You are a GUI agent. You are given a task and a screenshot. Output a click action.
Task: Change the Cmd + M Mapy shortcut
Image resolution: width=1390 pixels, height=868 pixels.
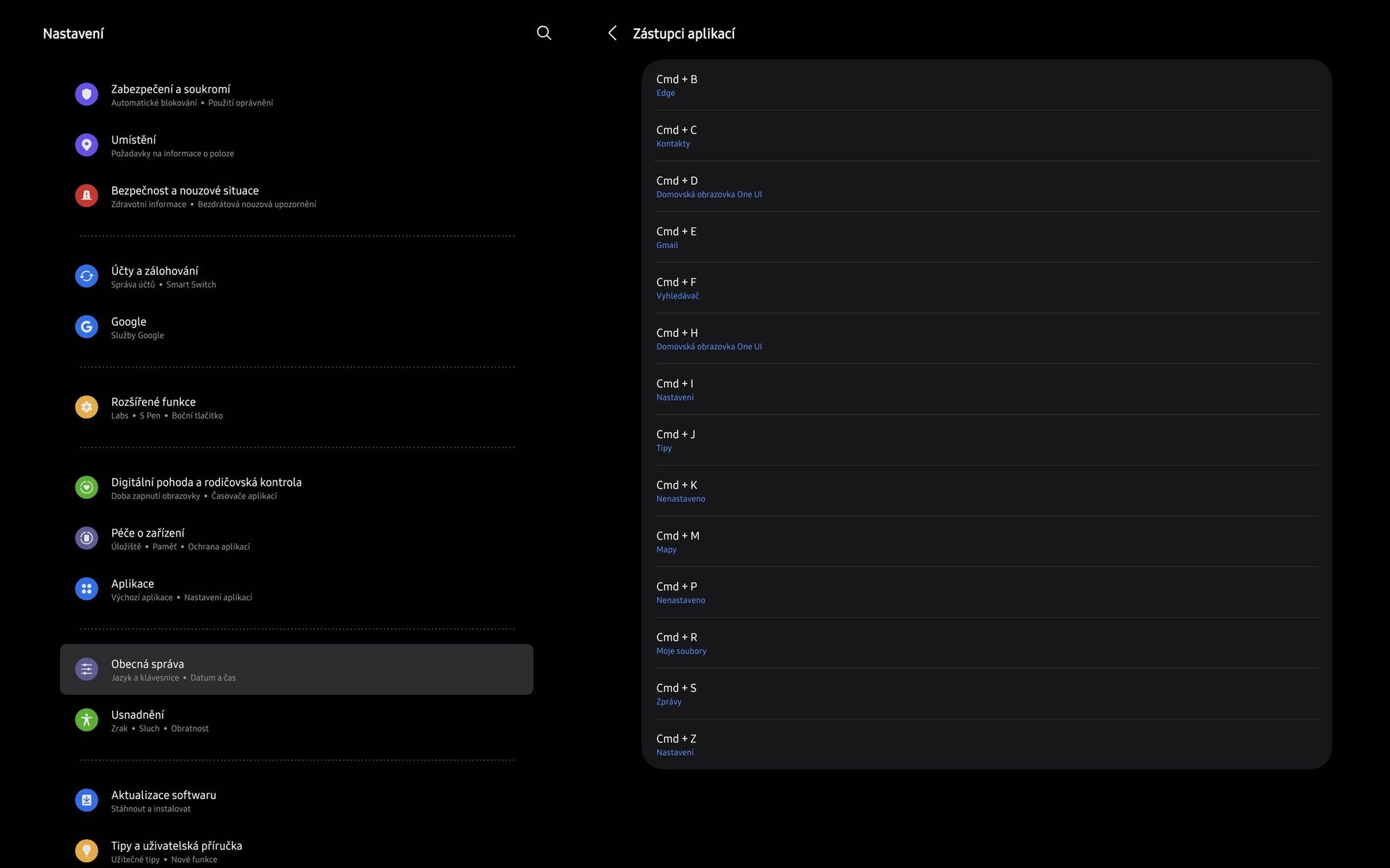[x=986, y=542]
